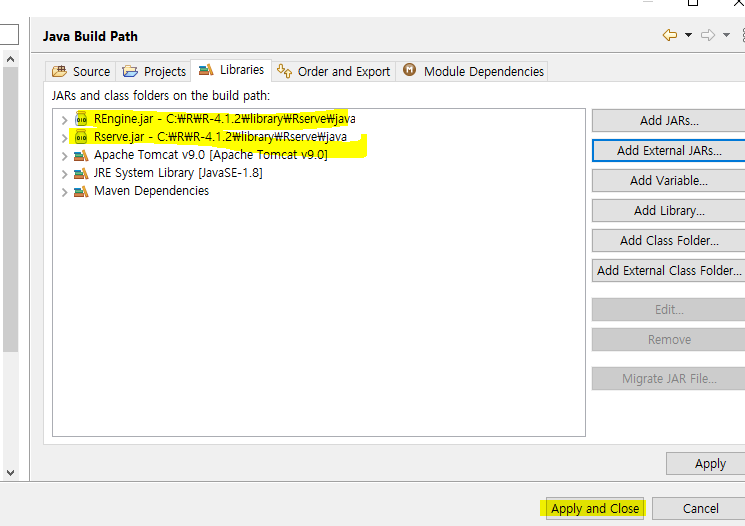Select Apache Tomcat v9.0 entry text

210,155
